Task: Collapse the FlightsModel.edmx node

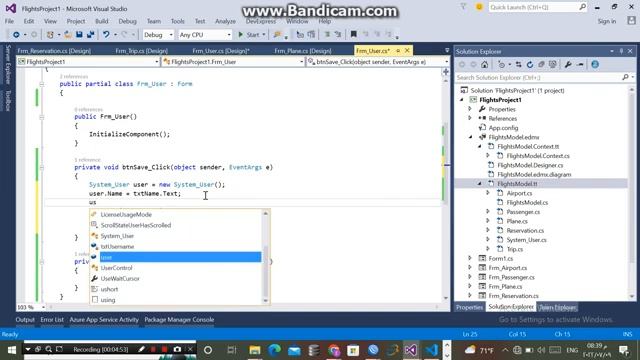Action: (470, 137)
